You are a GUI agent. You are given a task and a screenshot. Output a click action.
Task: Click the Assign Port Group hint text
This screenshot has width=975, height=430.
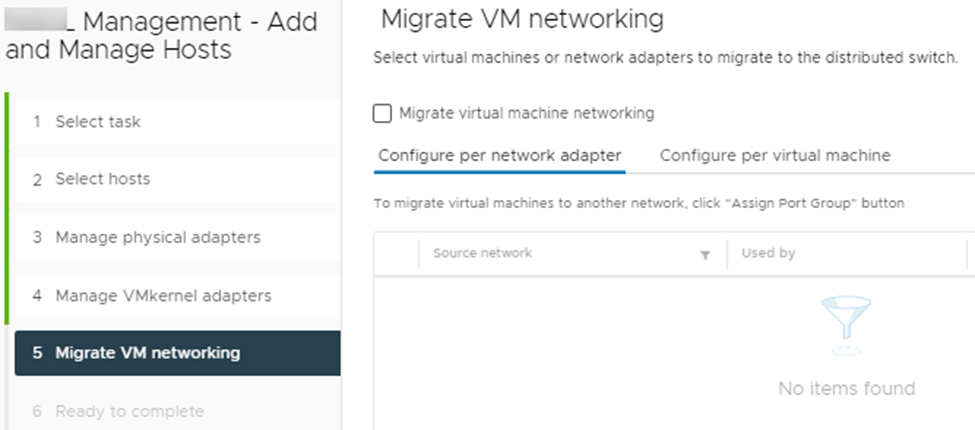point(638,203)
